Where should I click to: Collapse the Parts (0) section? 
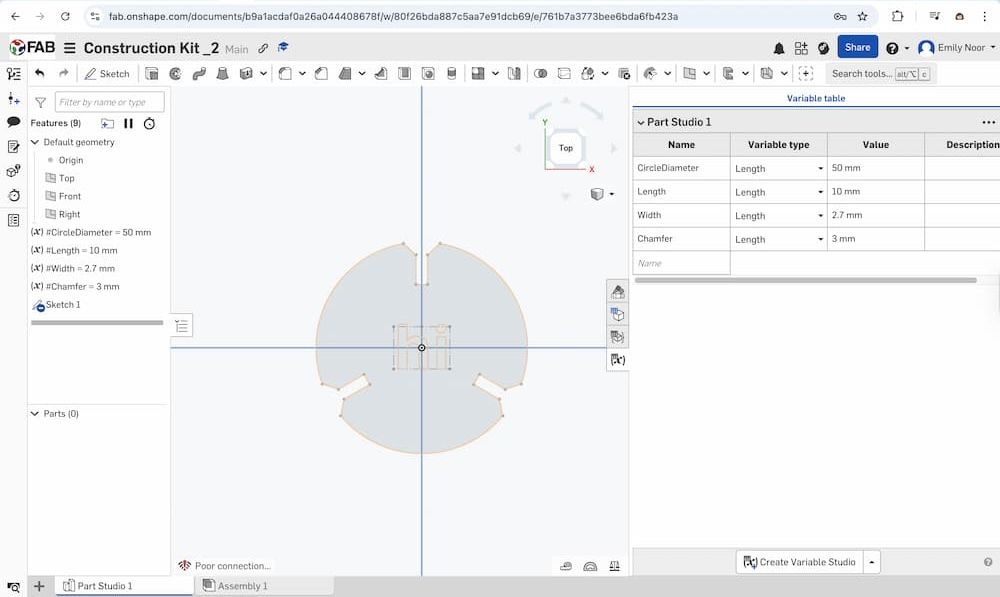tap(35, 414)
